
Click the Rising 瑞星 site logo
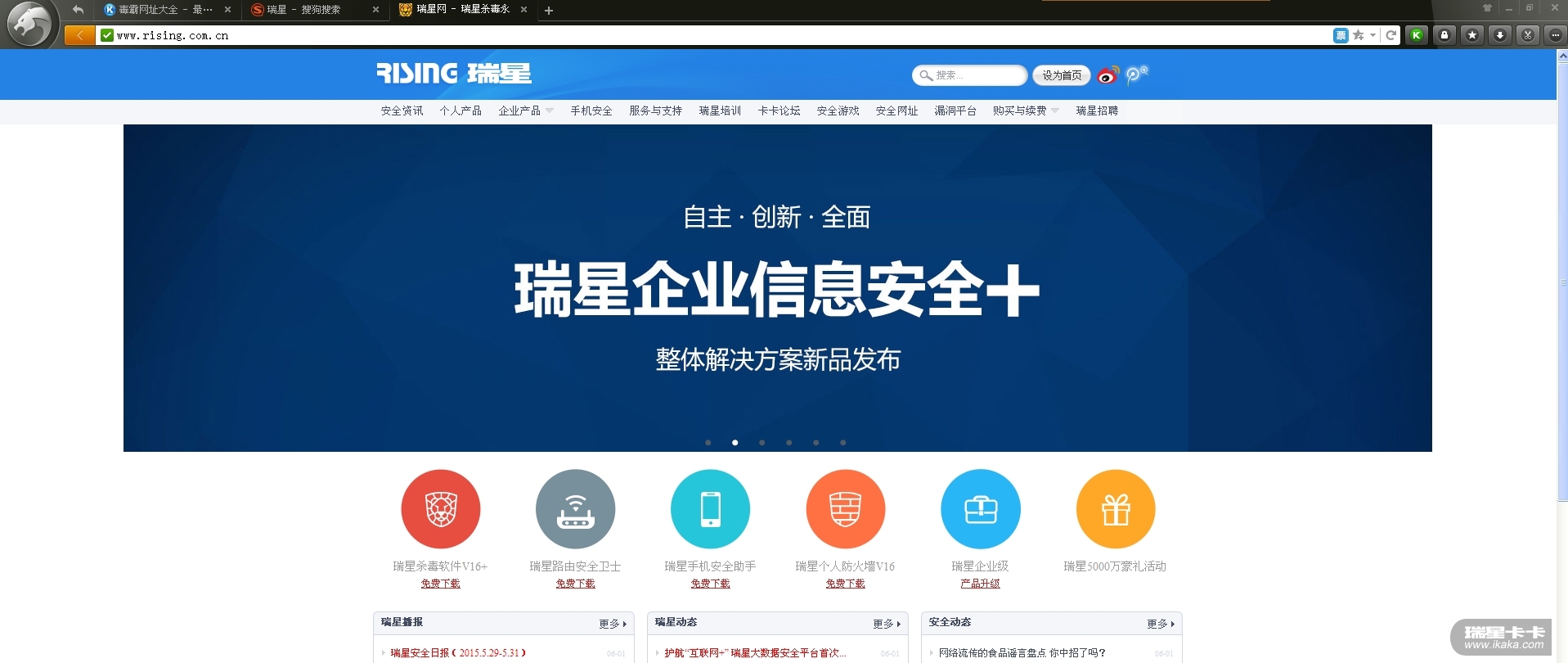pos(454,74)
